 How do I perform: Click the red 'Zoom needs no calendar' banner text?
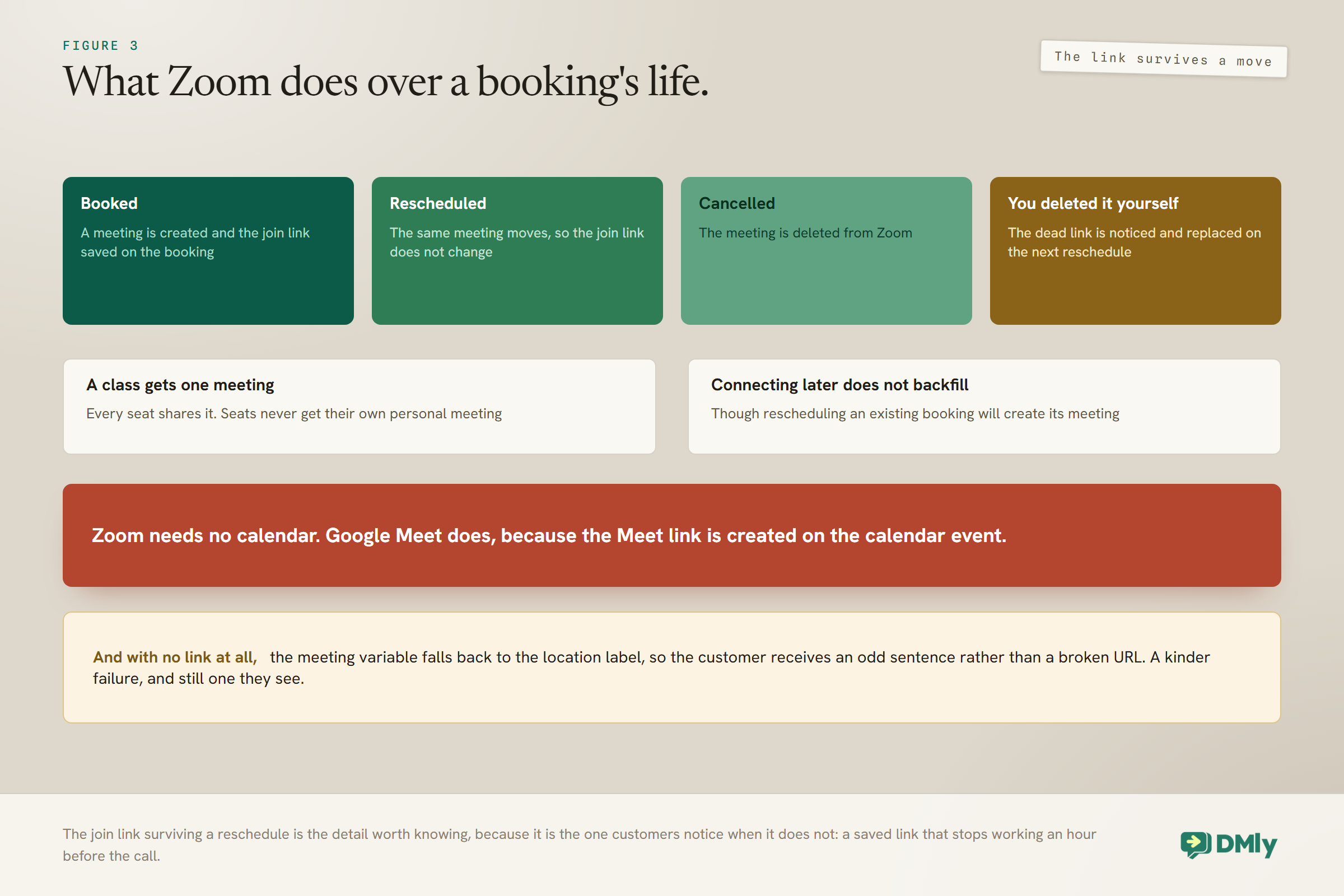[549, 535]
